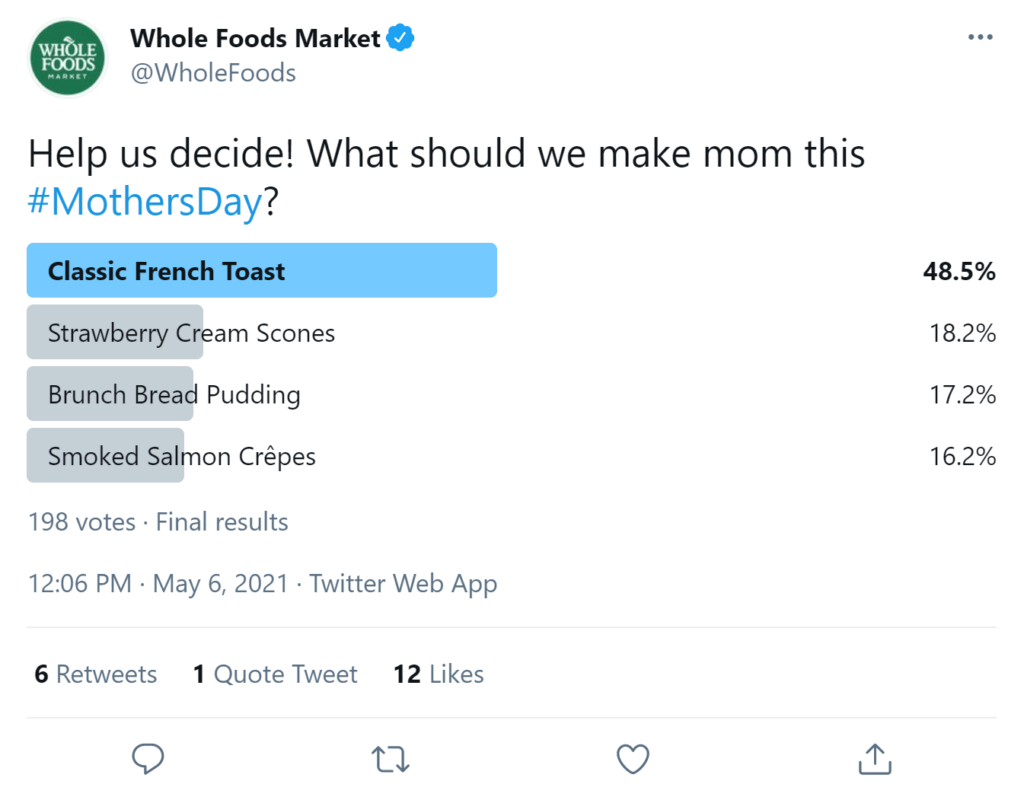
Task: Click the @WholeFoods handle
Action: 213,73
